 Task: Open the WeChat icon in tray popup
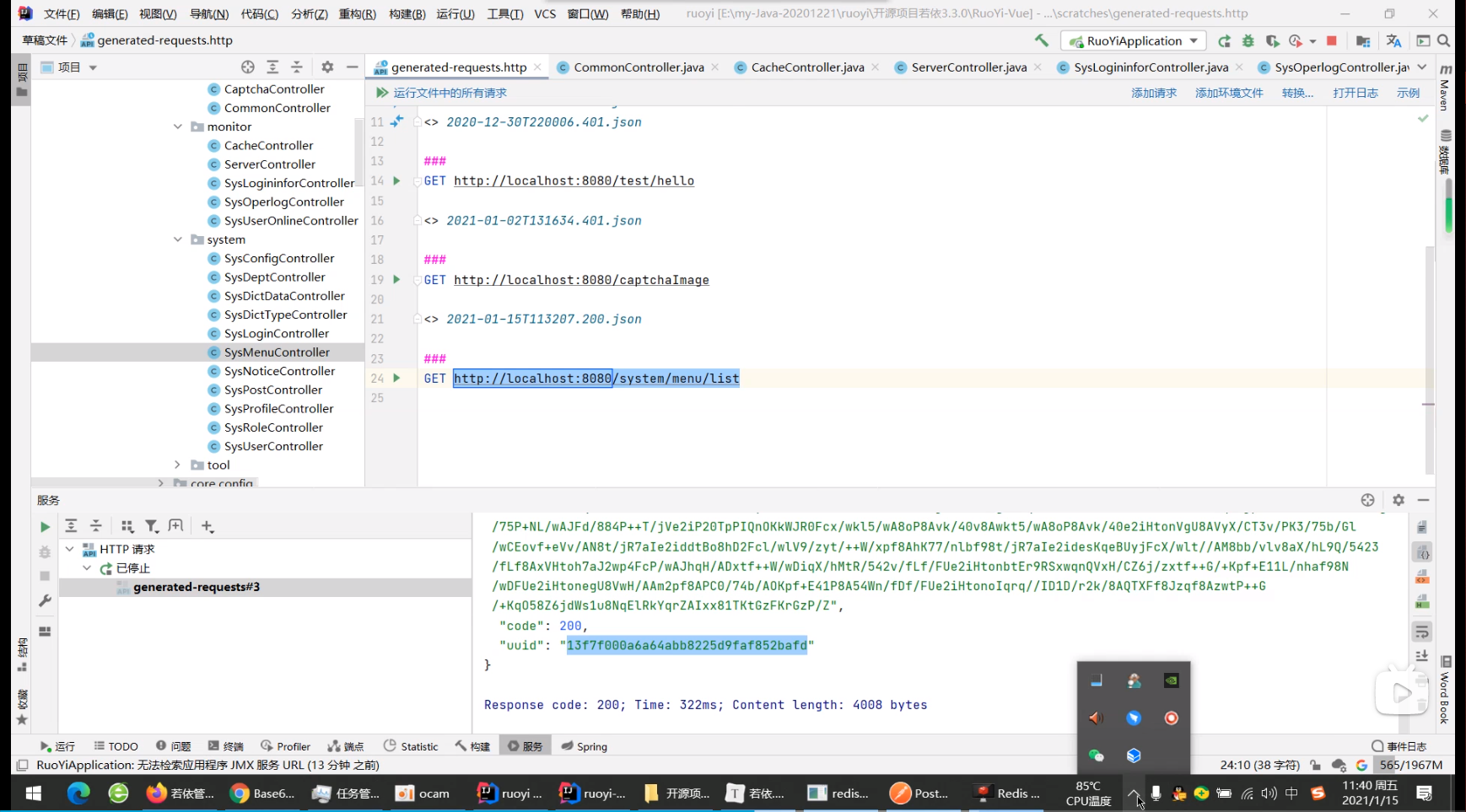click(1096, 756)
